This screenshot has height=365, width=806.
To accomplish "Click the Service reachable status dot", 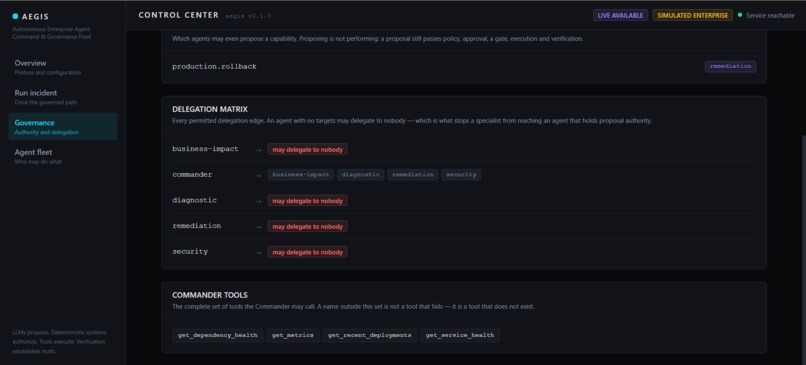I will (x=740, y=15).
